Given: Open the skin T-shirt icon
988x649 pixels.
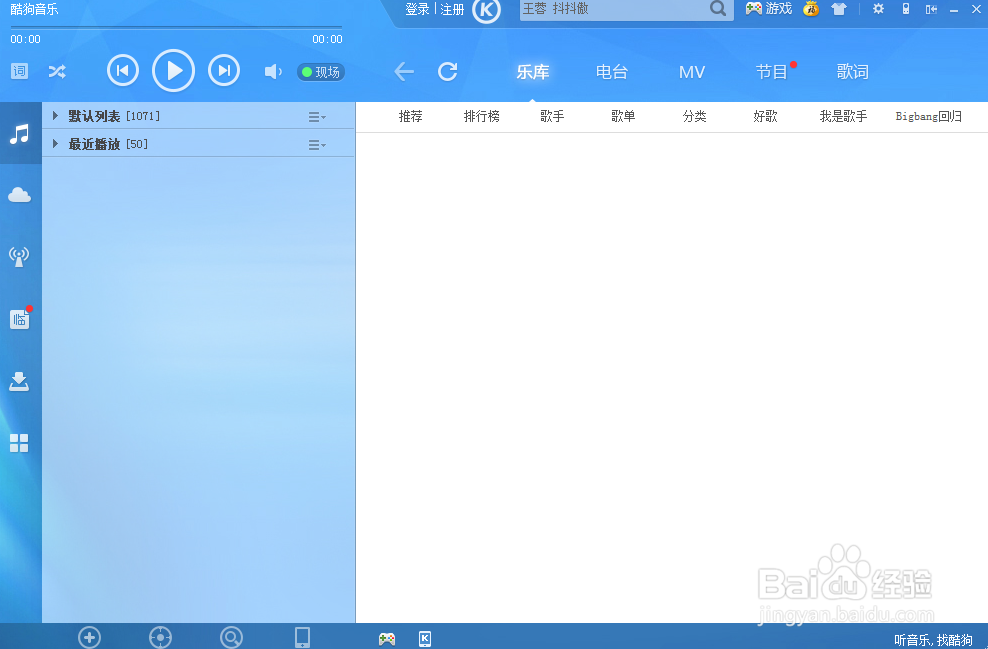Looking at the screenshot, I should (839, 9).
